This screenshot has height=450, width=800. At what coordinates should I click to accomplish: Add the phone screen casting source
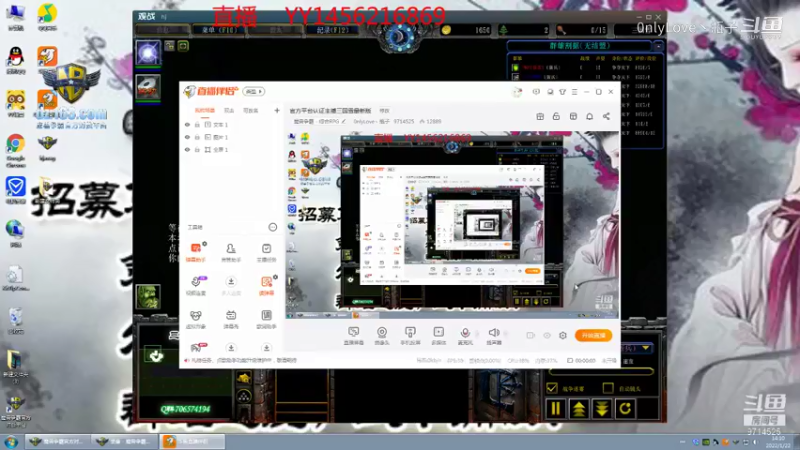click(410, 336)
